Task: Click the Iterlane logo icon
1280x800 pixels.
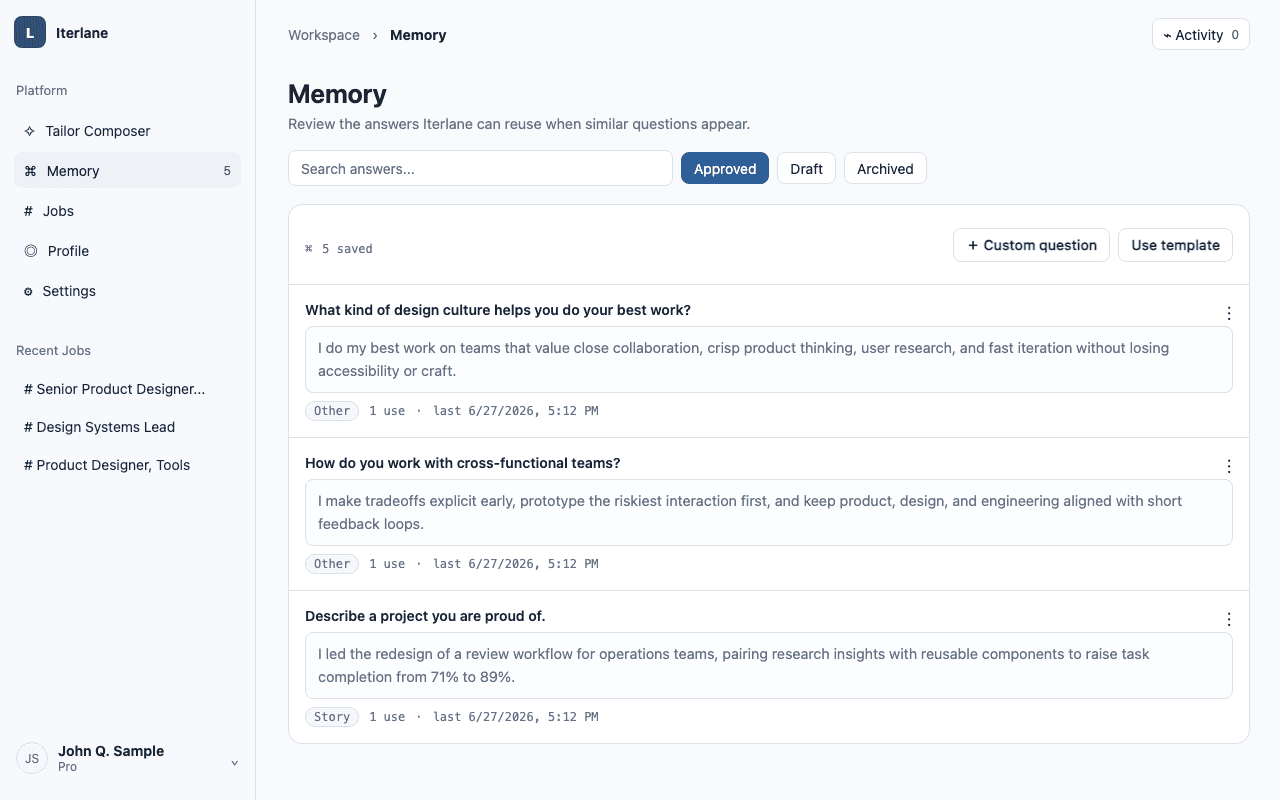Action: tap(30, 32)
